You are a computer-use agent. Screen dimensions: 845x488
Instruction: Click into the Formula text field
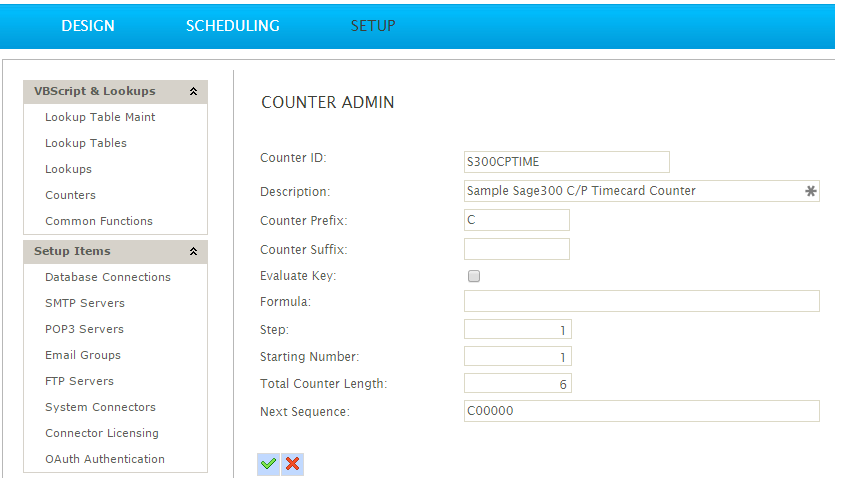tap(641, 301)
